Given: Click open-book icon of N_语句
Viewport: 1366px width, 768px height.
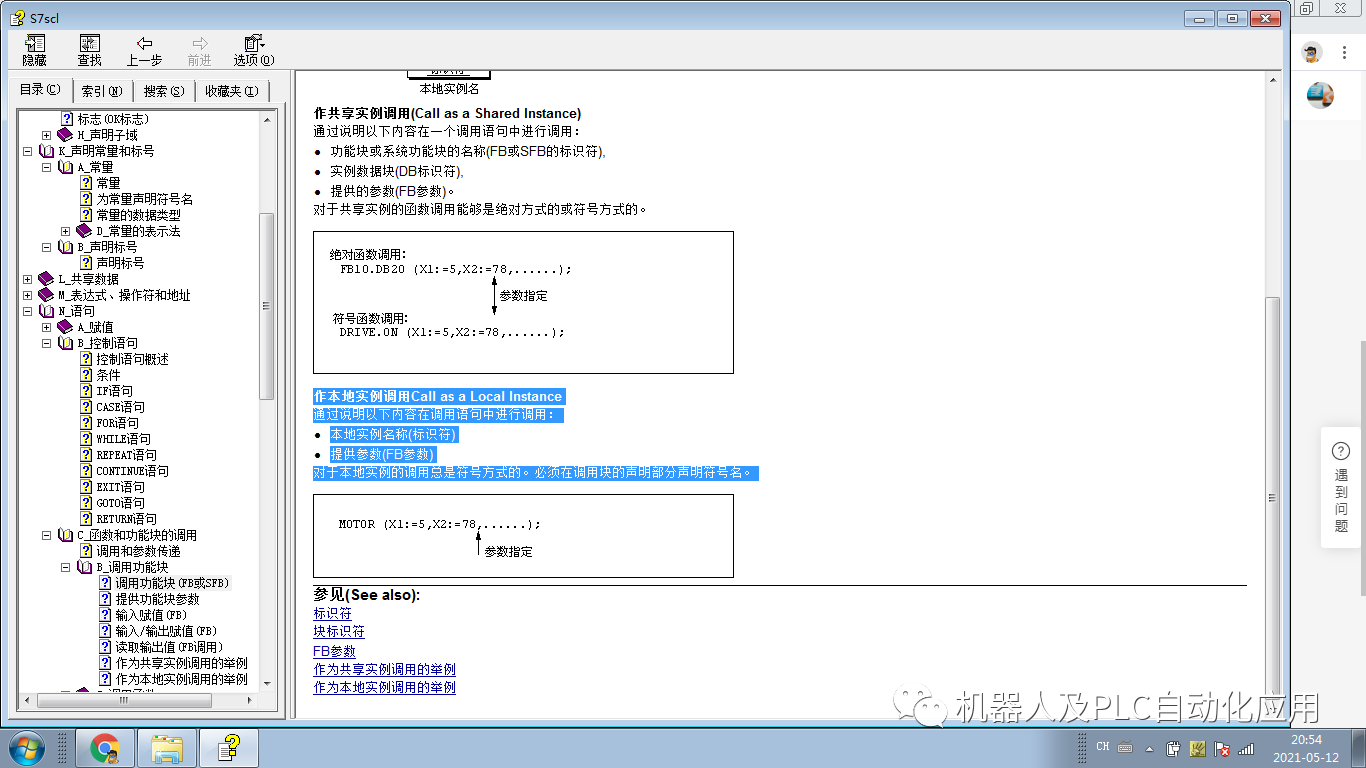Looking at the screenshot, I should tap(46, 311).
